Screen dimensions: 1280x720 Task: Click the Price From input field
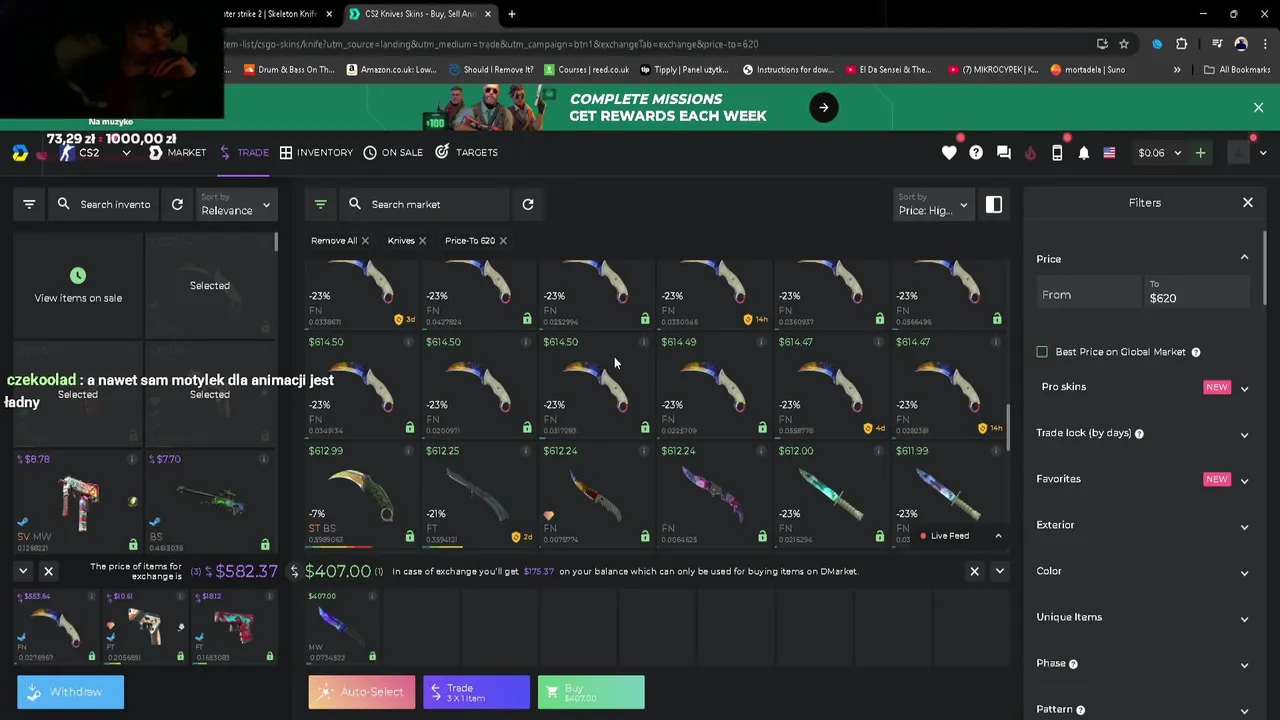click(1087, 294)
